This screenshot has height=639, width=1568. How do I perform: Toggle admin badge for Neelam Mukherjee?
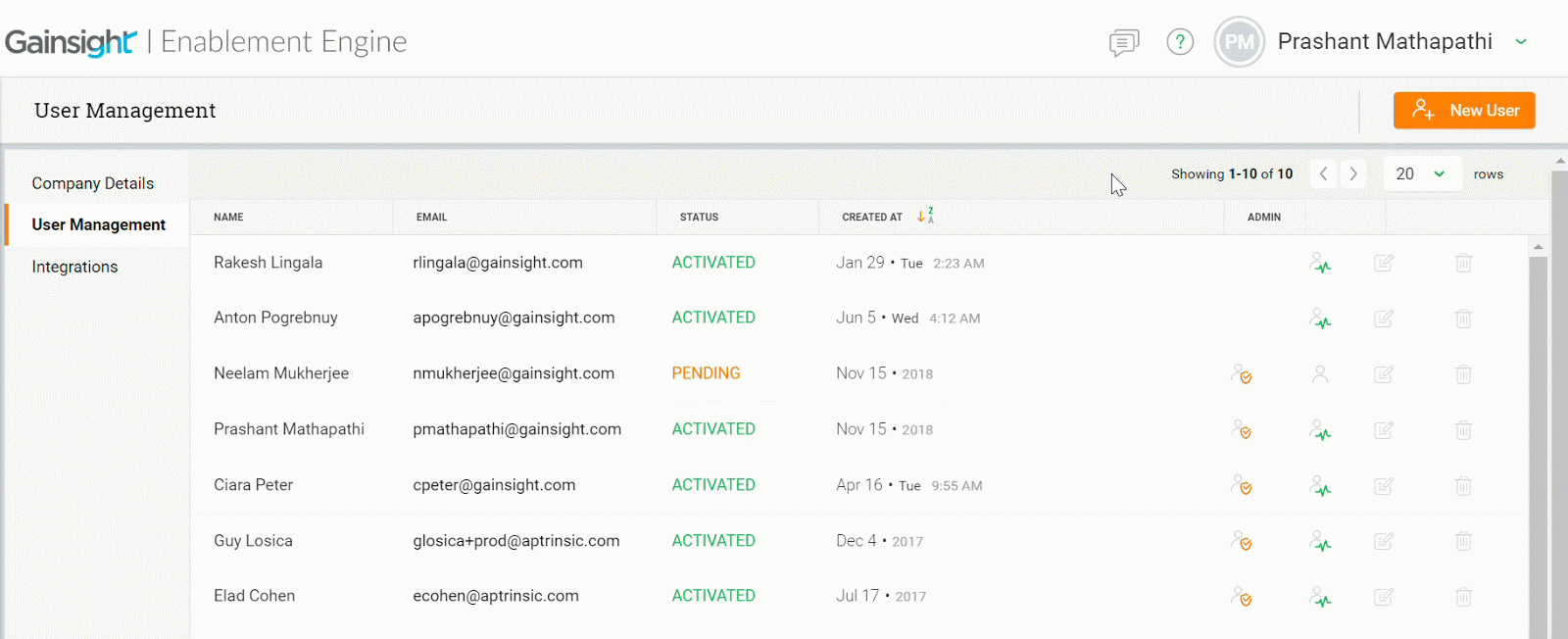(1242, 374)
